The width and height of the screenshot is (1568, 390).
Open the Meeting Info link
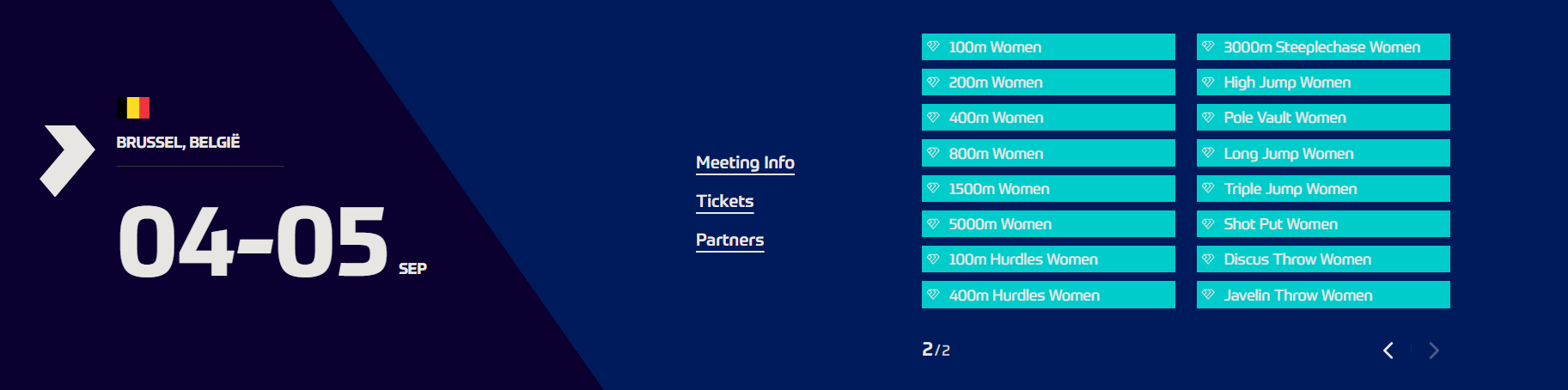[745, 162]
